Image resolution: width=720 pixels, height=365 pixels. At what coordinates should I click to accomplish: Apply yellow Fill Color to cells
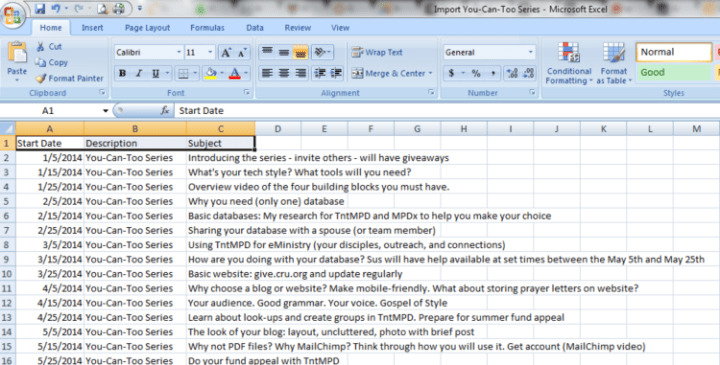211,73
